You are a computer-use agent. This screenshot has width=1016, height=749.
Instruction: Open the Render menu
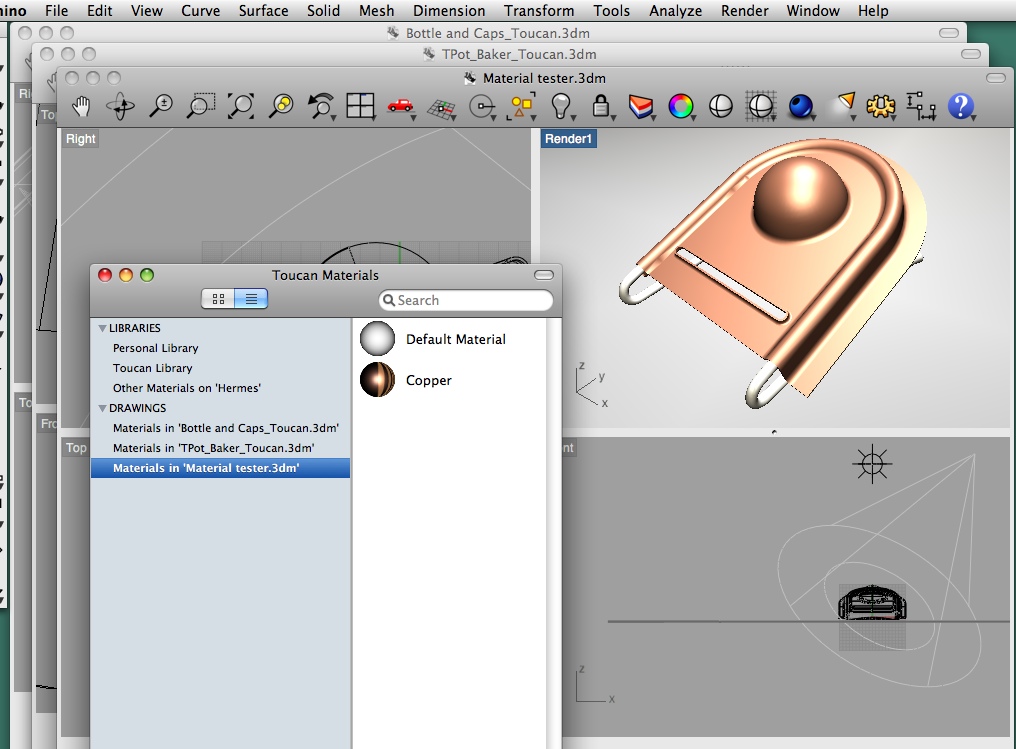click(745, 11)
